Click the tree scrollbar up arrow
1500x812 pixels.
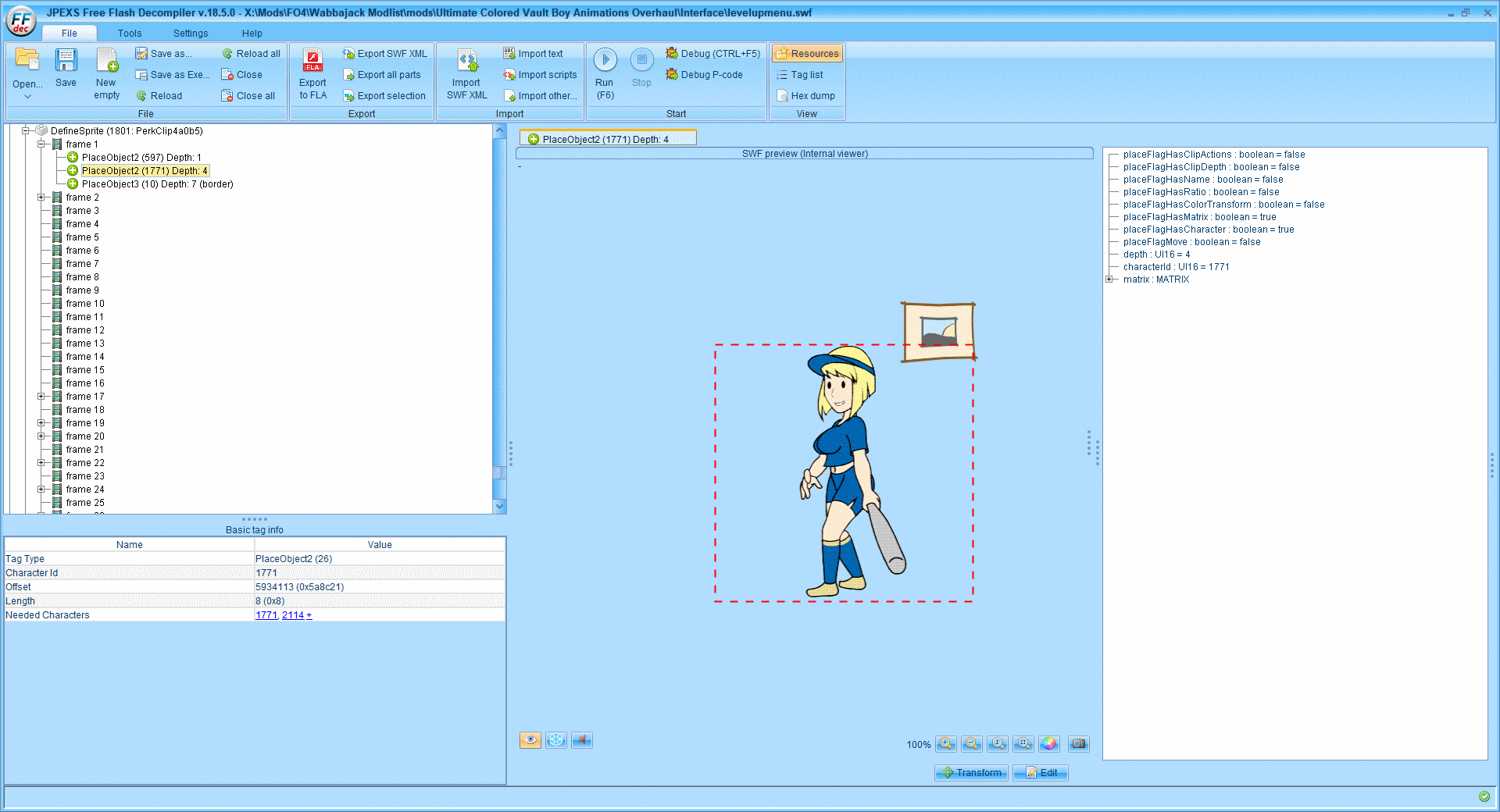click(500, 131)
